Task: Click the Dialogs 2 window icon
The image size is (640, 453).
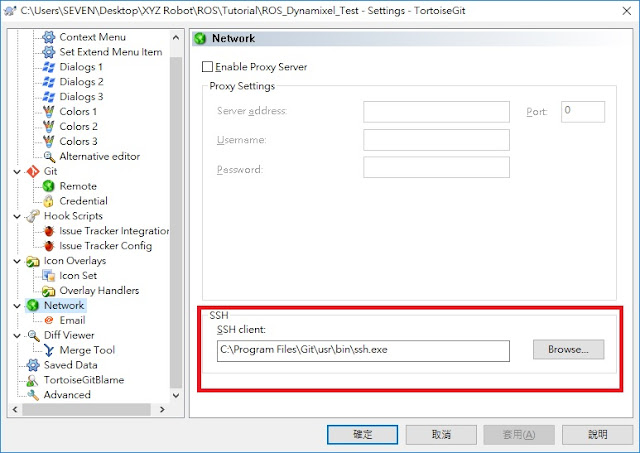Action: (x=49, y=82)
